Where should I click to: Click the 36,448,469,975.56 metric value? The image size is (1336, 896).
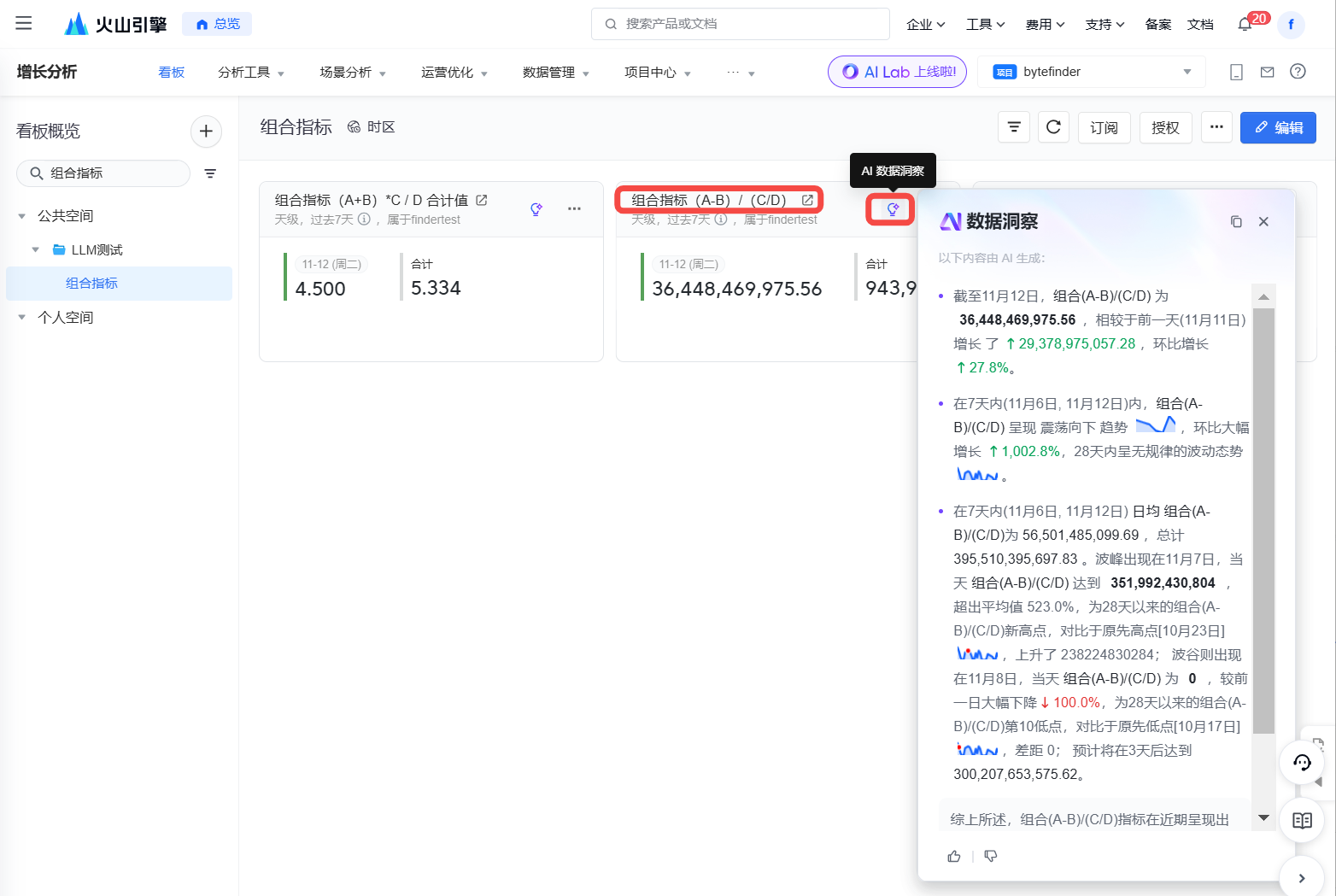coord(737,289)
